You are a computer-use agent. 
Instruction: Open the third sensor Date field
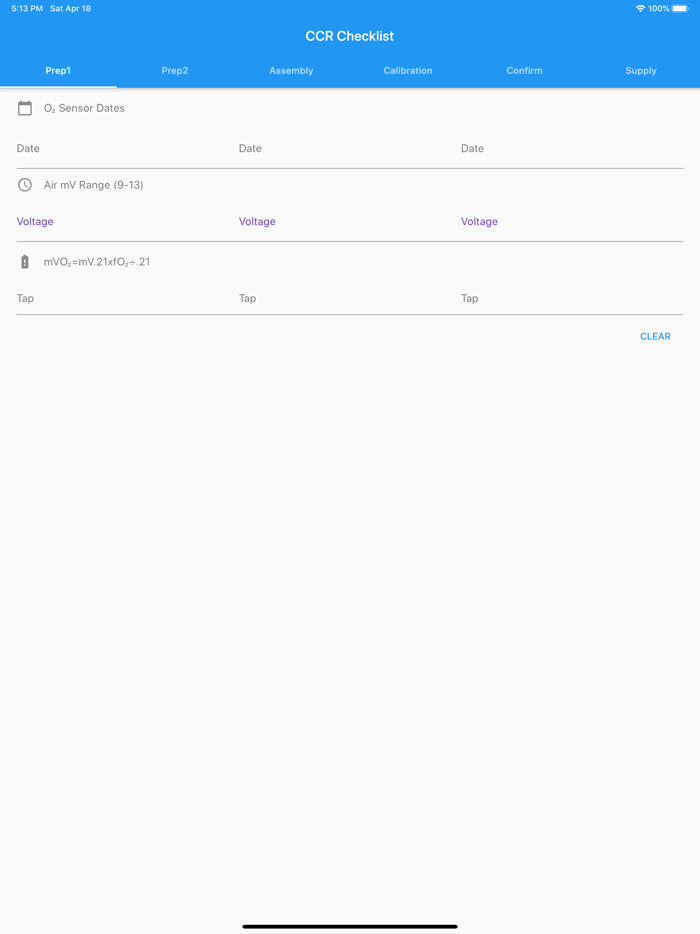[571, 149]
